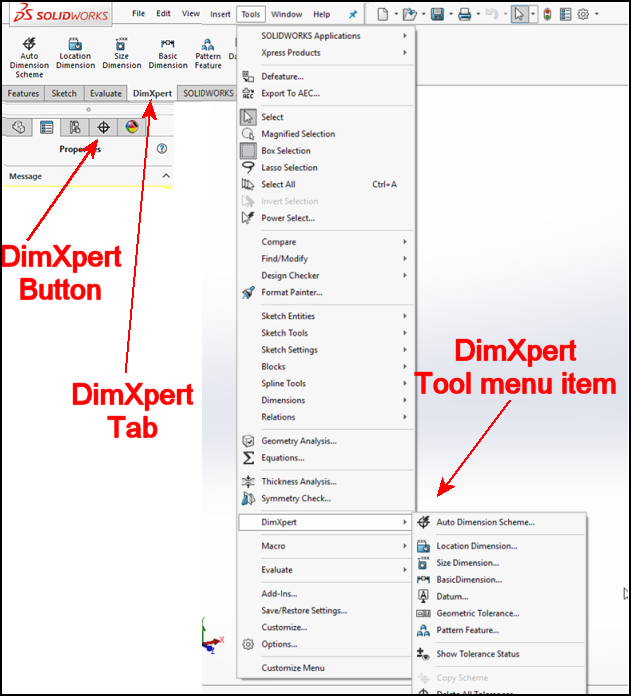Click the File Properties list icon
Image resolution: width=631 pixels, height=696 pixels.
(x=565, y=14)
